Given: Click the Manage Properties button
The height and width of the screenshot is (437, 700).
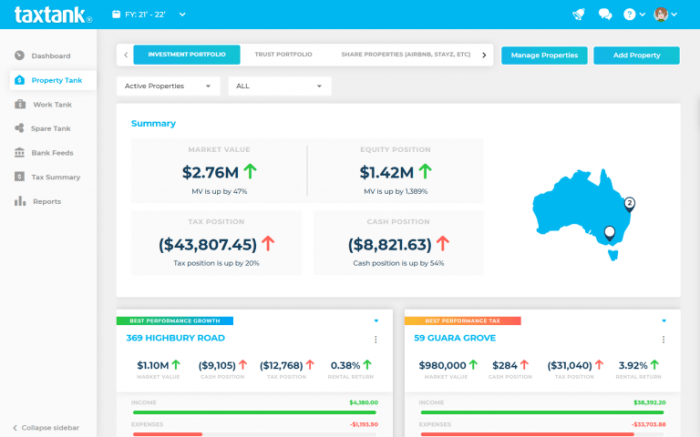Looking at the screenshot, I should 544,55.
